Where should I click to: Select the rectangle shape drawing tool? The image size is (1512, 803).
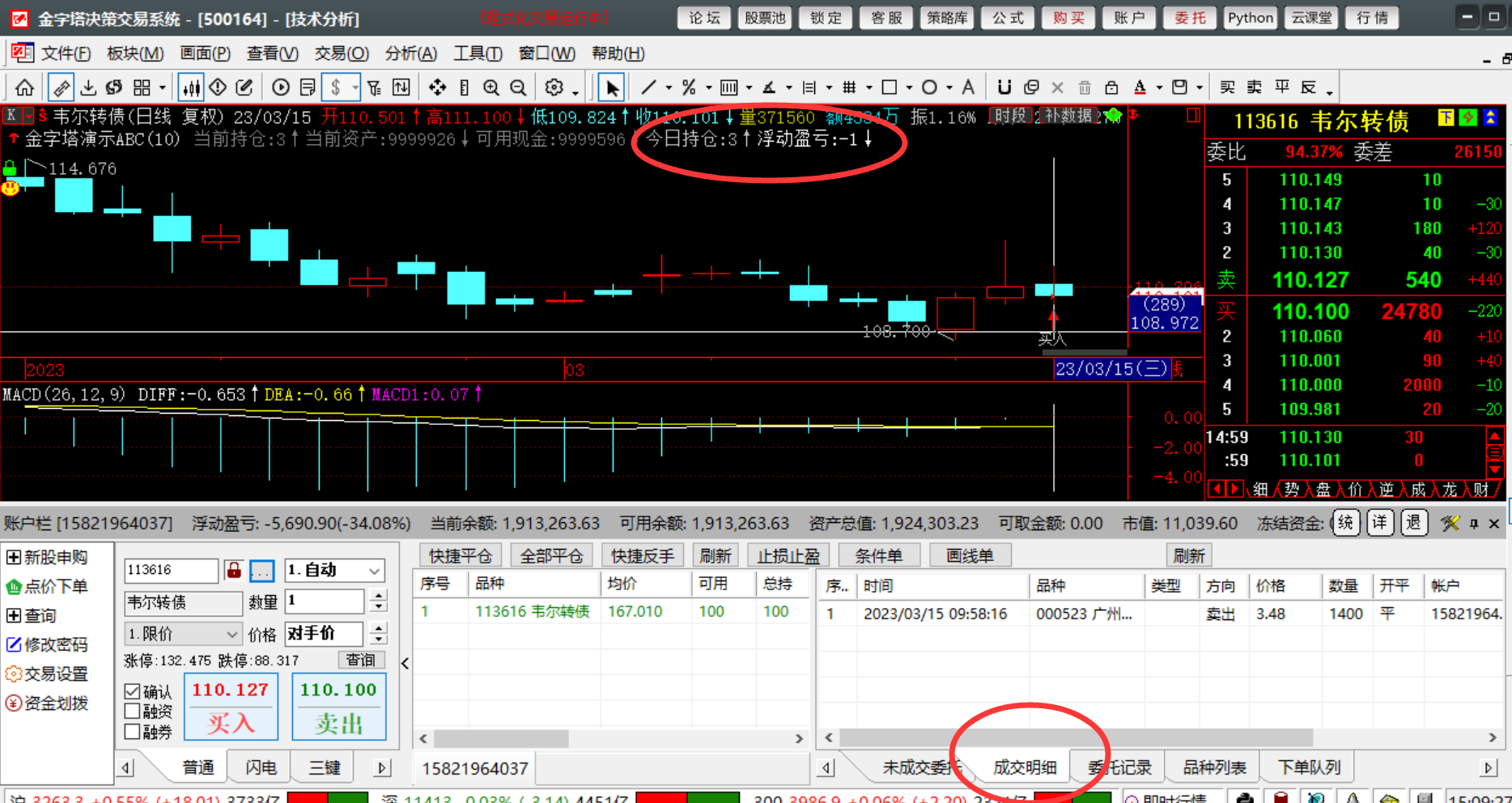point(890,87)
